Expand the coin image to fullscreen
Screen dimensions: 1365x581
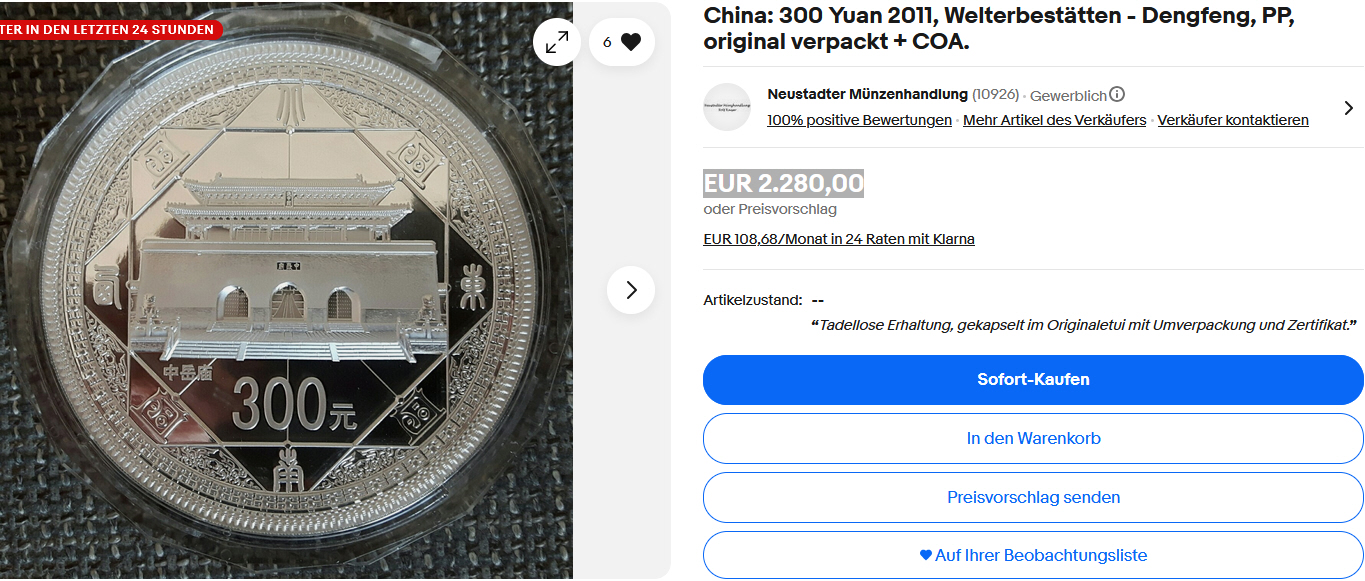point(557,42)
